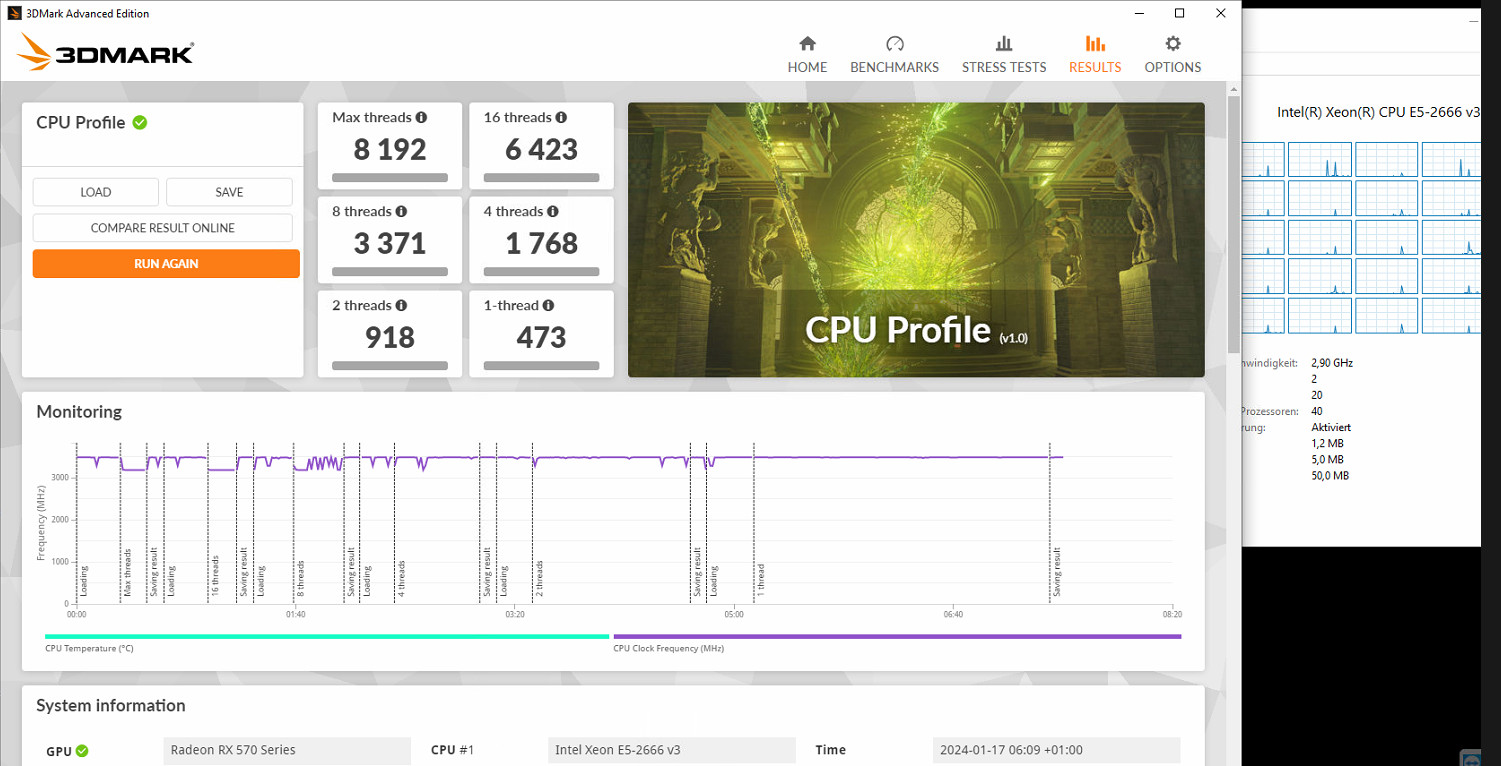Click the System information heading
This screenshot has height=766, width=1501.
coord(111,706)
